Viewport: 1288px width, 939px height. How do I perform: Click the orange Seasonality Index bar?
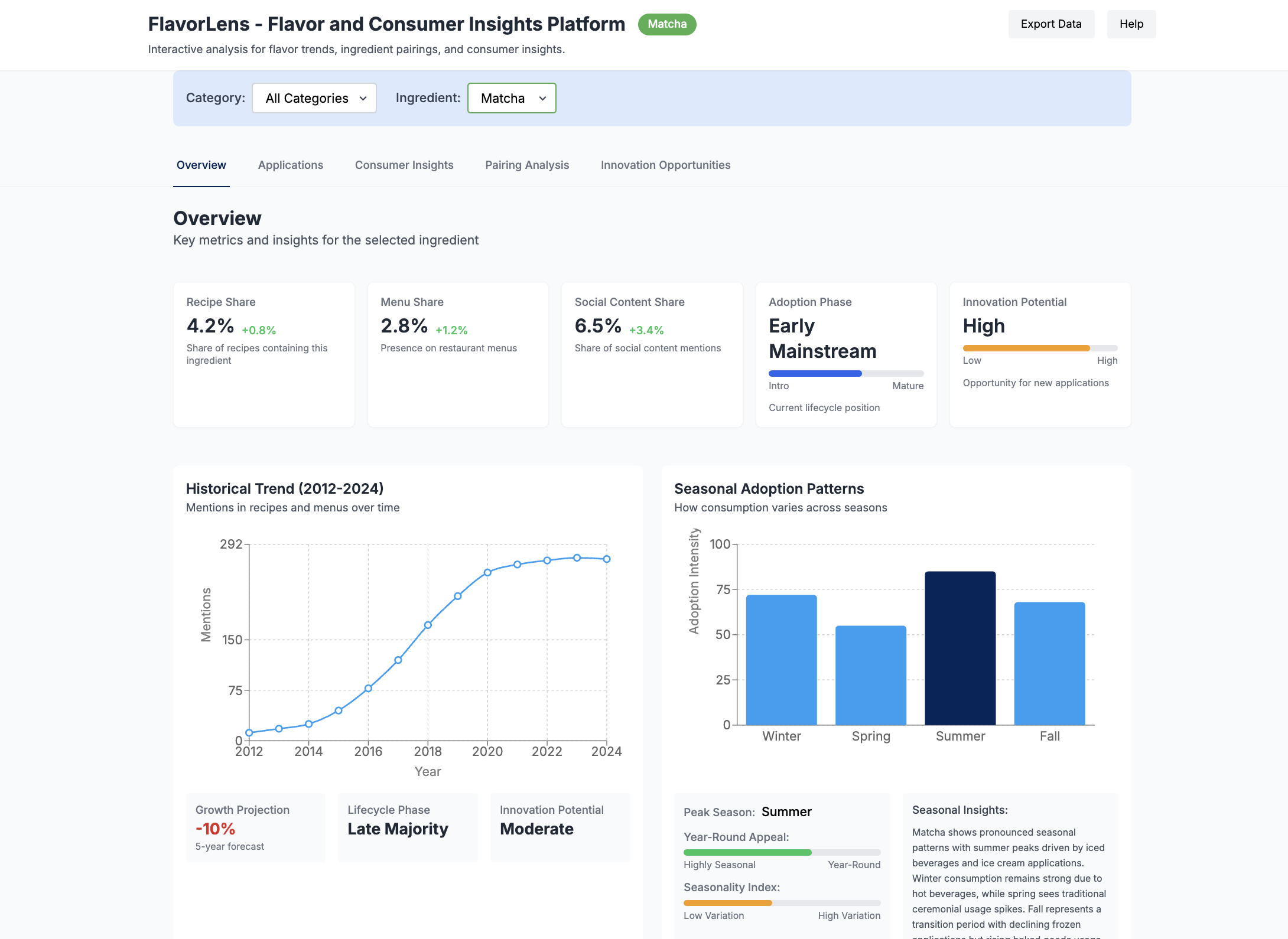pyautogui.click(x=782, y=903)
